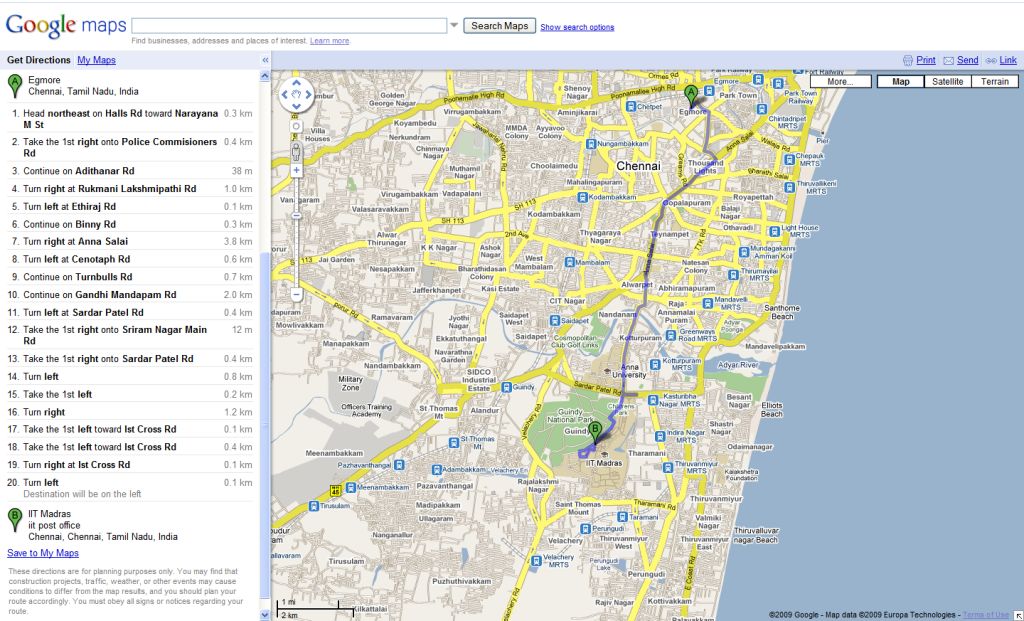The height and width of the screenshot is (621, 1024).
Task: Click the Tirusulam railway station icon
Action: 314,505
